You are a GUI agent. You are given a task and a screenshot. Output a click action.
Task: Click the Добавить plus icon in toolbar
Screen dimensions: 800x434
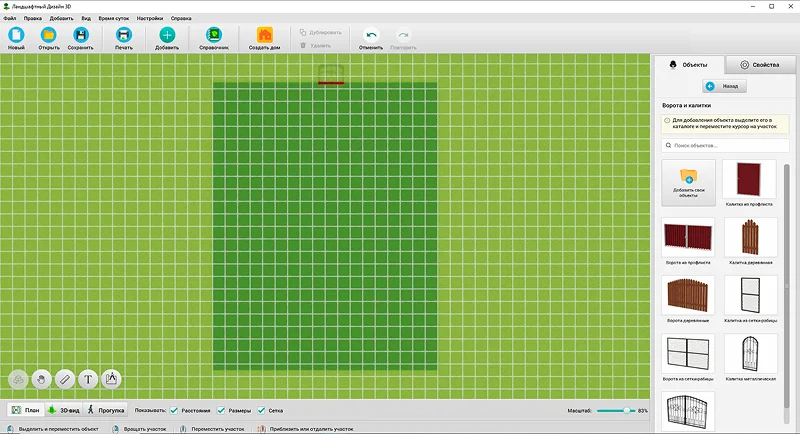(167, 35)
